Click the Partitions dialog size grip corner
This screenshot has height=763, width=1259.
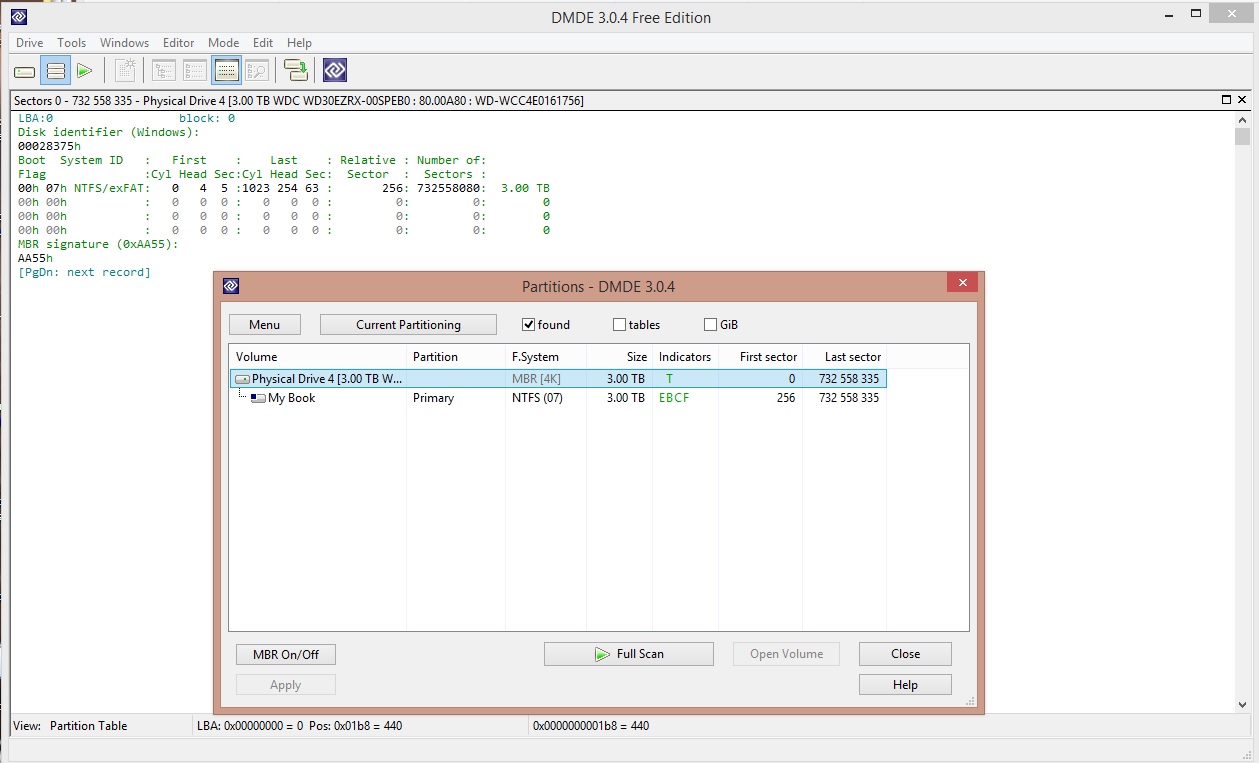[970, 702]
